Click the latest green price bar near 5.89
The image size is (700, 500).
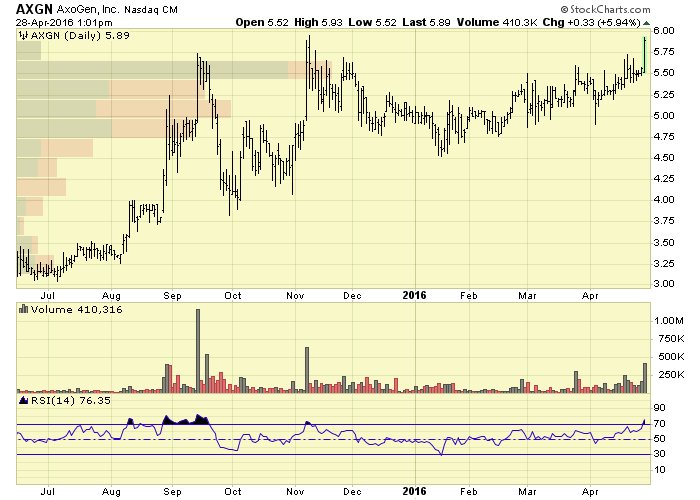(645, 55)
